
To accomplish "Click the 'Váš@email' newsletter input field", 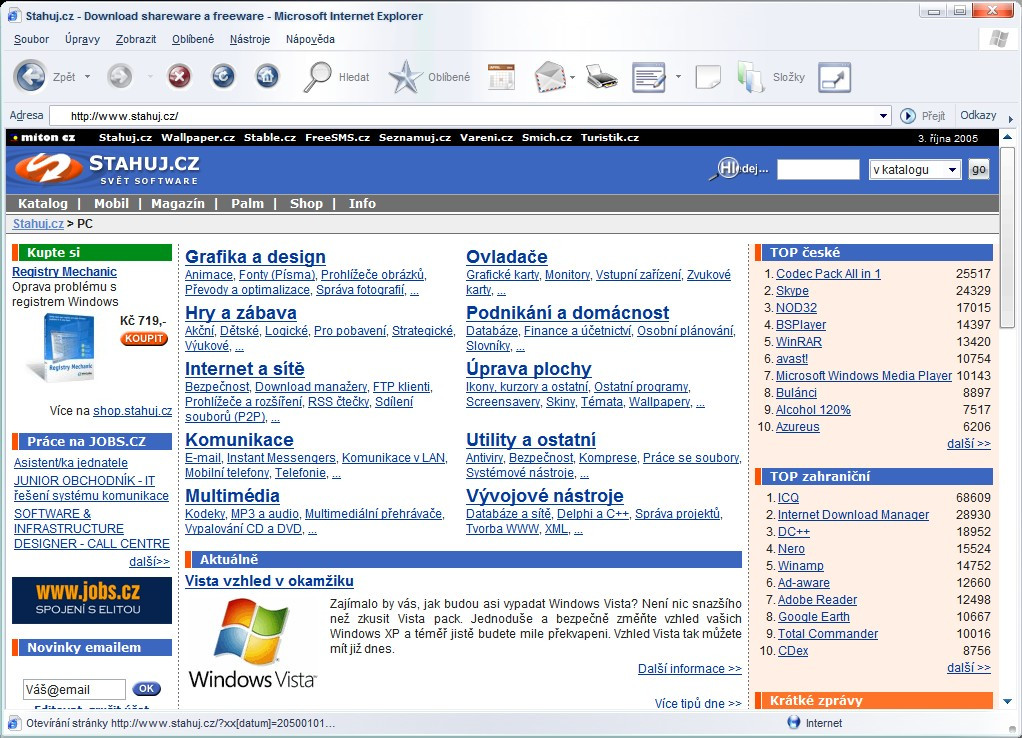I will [x=74, y=689].
